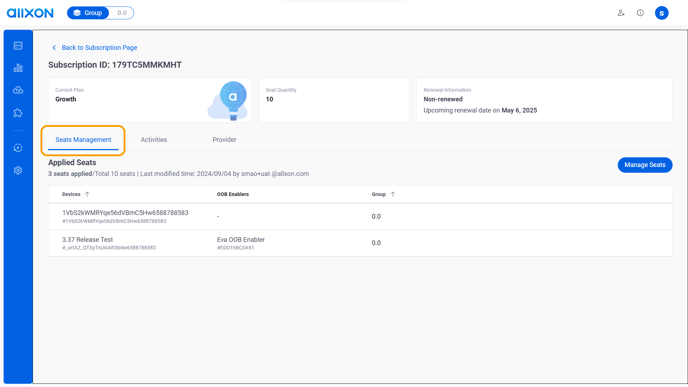Switch to the Provider tab
Screen dimensions: 688x387
(224, 140)
